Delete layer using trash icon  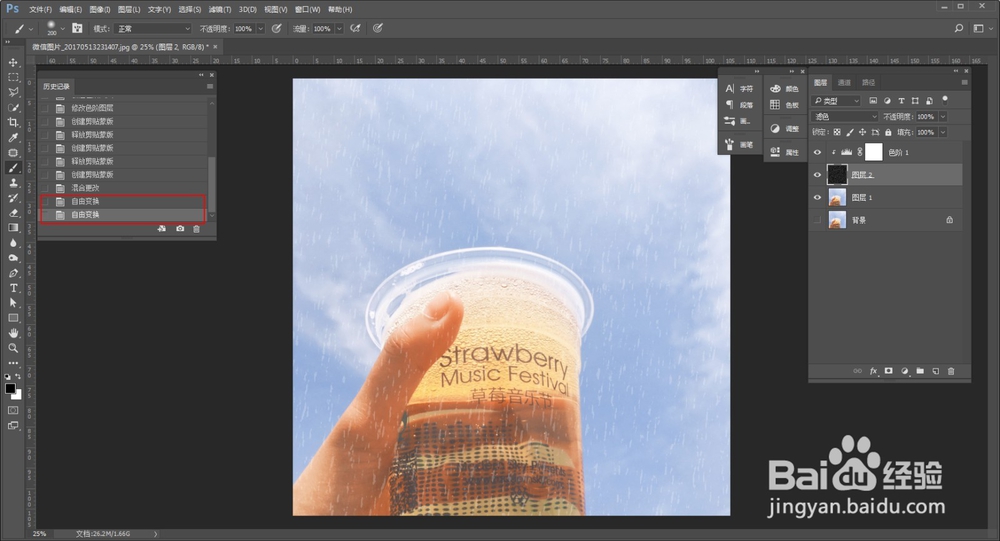pos(951,371)
